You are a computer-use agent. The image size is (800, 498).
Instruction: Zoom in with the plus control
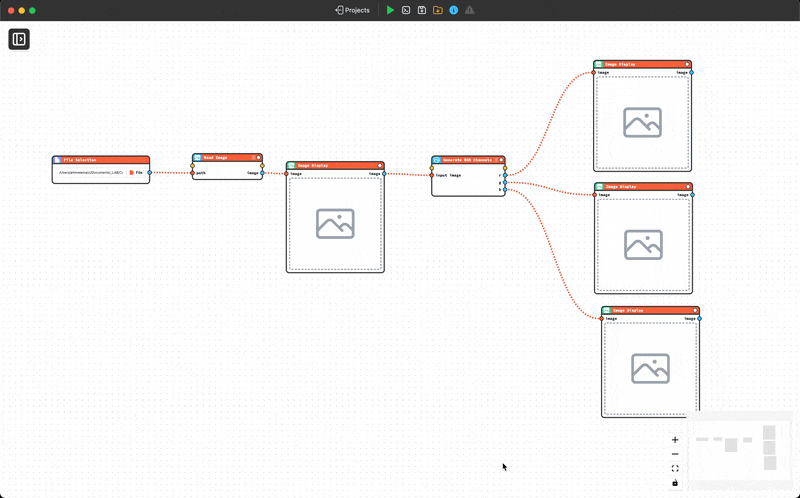675,440
